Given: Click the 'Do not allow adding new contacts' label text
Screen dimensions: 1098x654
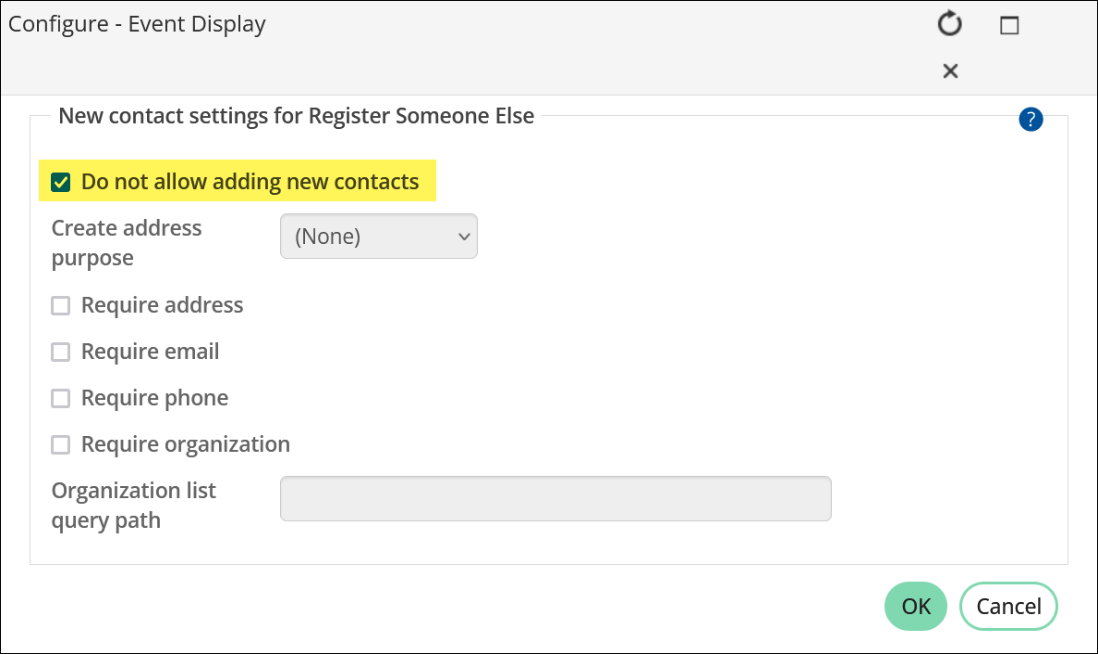Looking at the screenshot, I should coord(250,182).
